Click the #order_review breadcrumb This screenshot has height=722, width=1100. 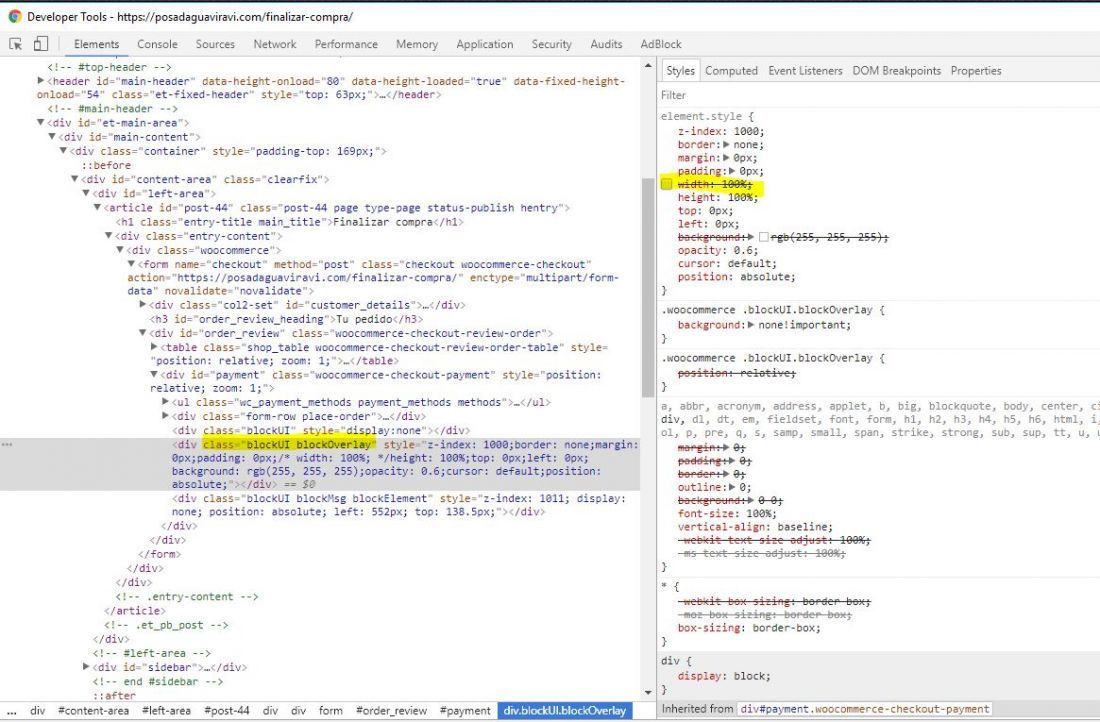point(391,711)
